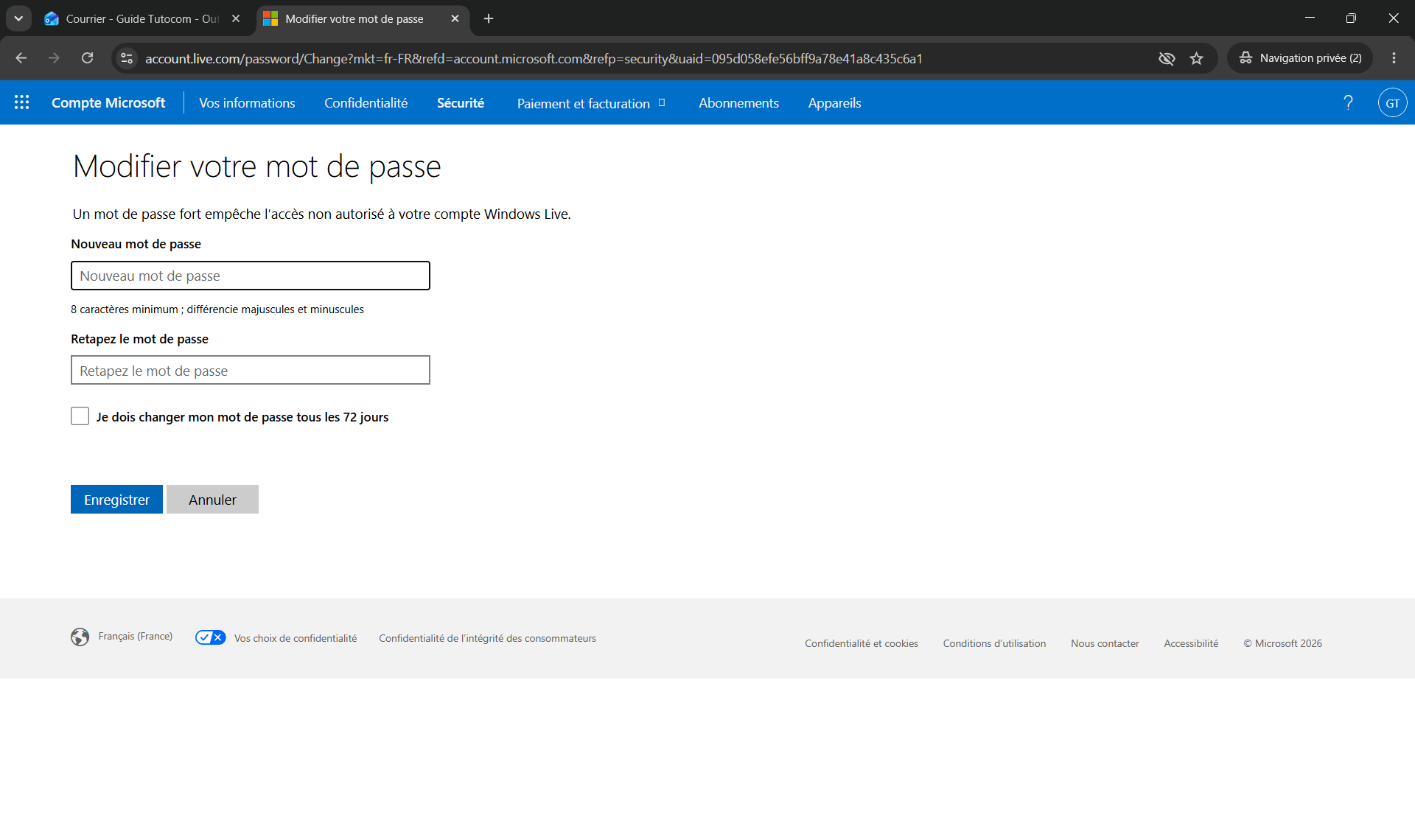Close the Modifier votre mot de passe tab
1415x840 pixels.
pyautogui.click(x=455, y=18)
